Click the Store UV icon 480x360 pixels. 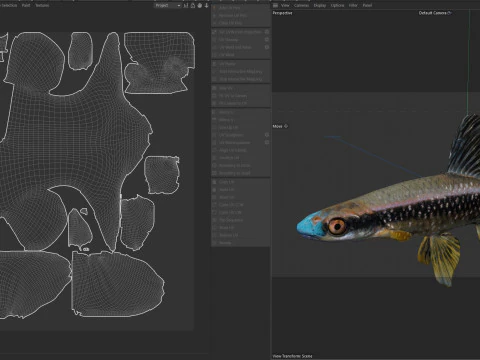[x=215, y=228]
